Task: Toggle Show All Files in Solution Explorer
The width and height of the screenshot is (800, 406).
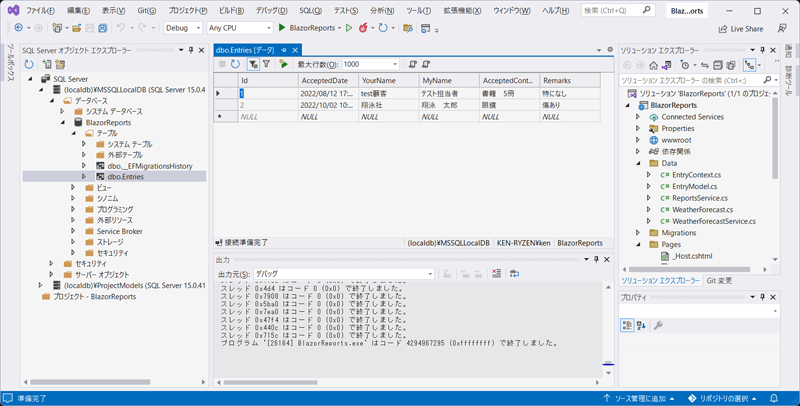Action: click(x=731, y=65)
